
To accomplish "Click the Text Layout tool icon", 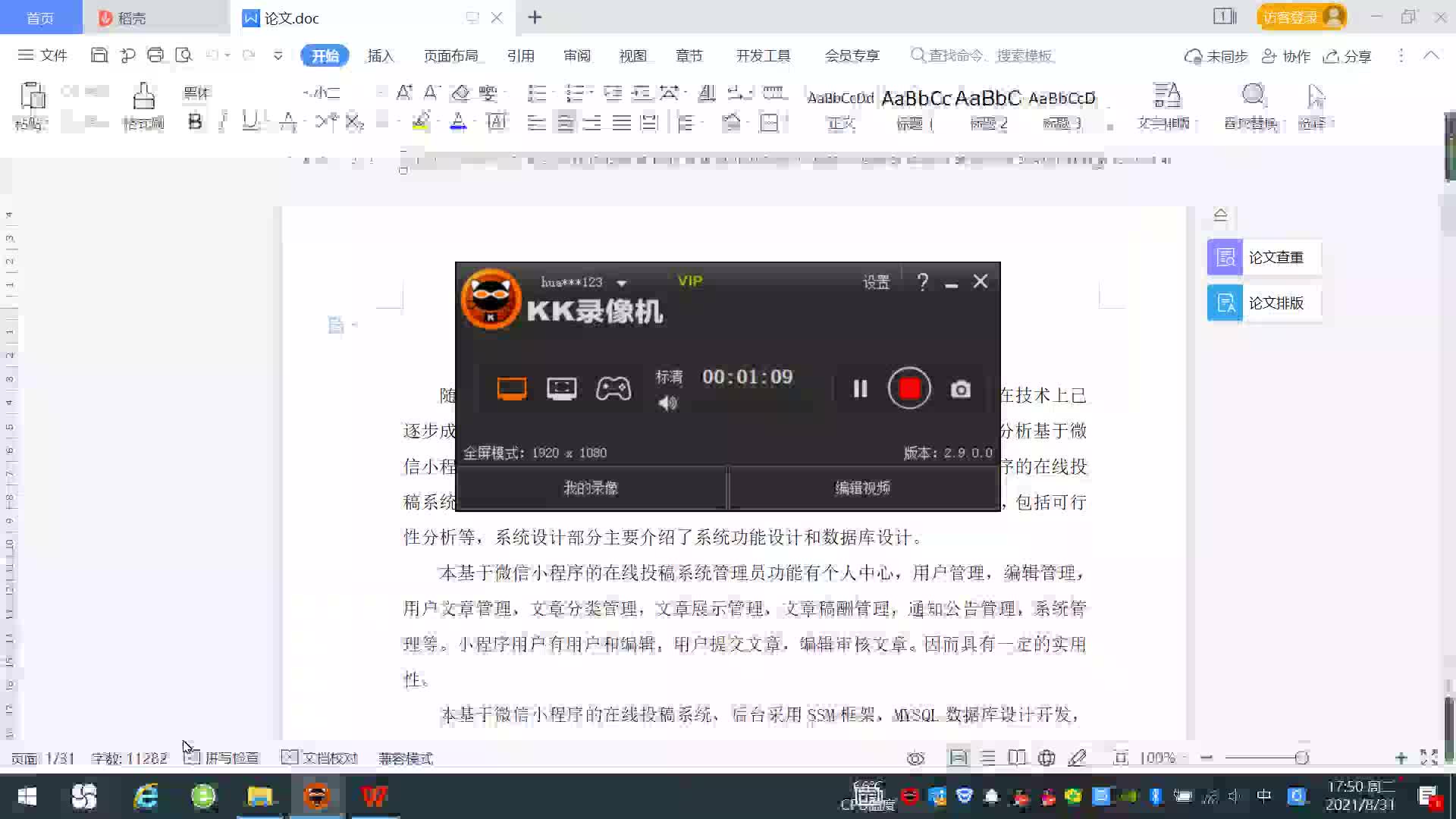I will pyautogui.click(x=1166, y=96).
